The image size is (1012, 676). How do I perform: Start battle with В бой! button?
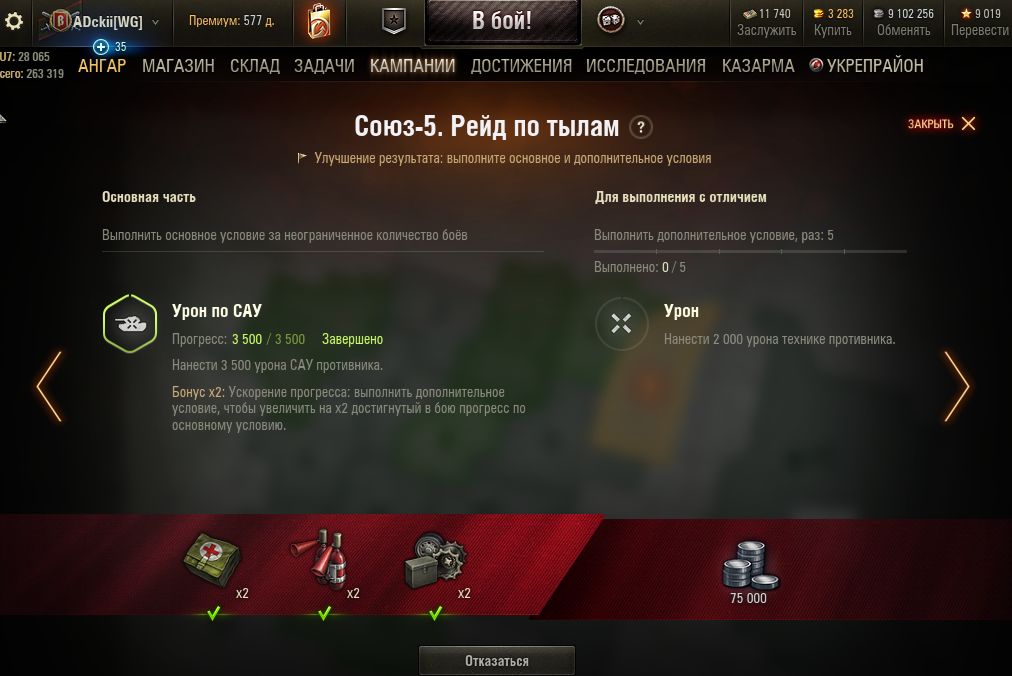502,21
